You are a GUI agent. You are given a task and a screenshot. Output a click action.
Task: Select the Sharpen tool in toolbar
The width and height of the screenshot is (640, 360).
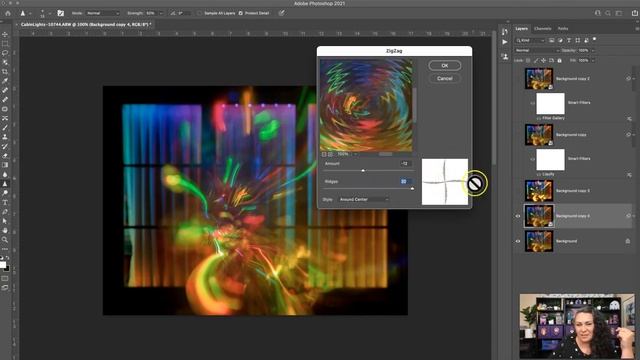tap(5, 184)
